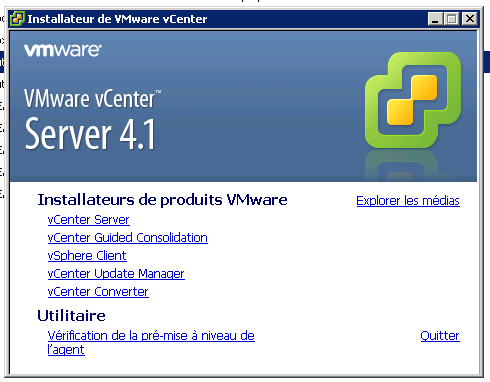Click the Quitter link
This screenshot has height=382, width=490.
440,336
